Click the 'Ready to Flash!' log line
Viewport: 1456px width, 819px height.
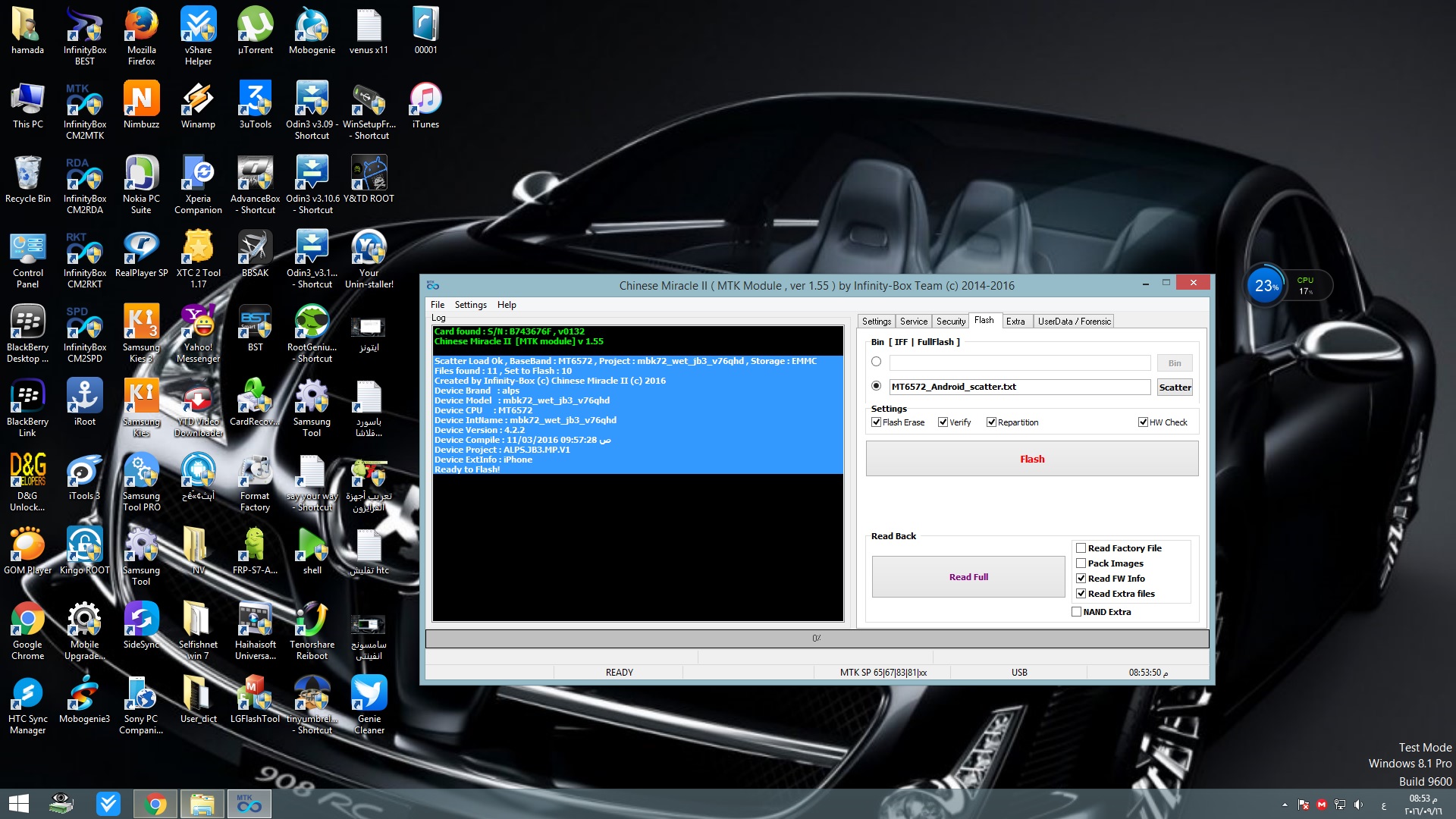467,469
